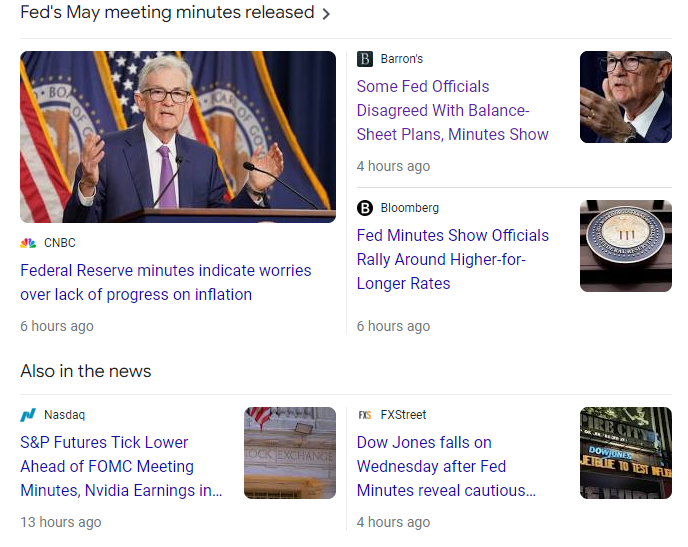Open the Bloomberg Federal Reserve seal thumbnail
Viewport: 688px width, 547px height.
click(626, 246)
